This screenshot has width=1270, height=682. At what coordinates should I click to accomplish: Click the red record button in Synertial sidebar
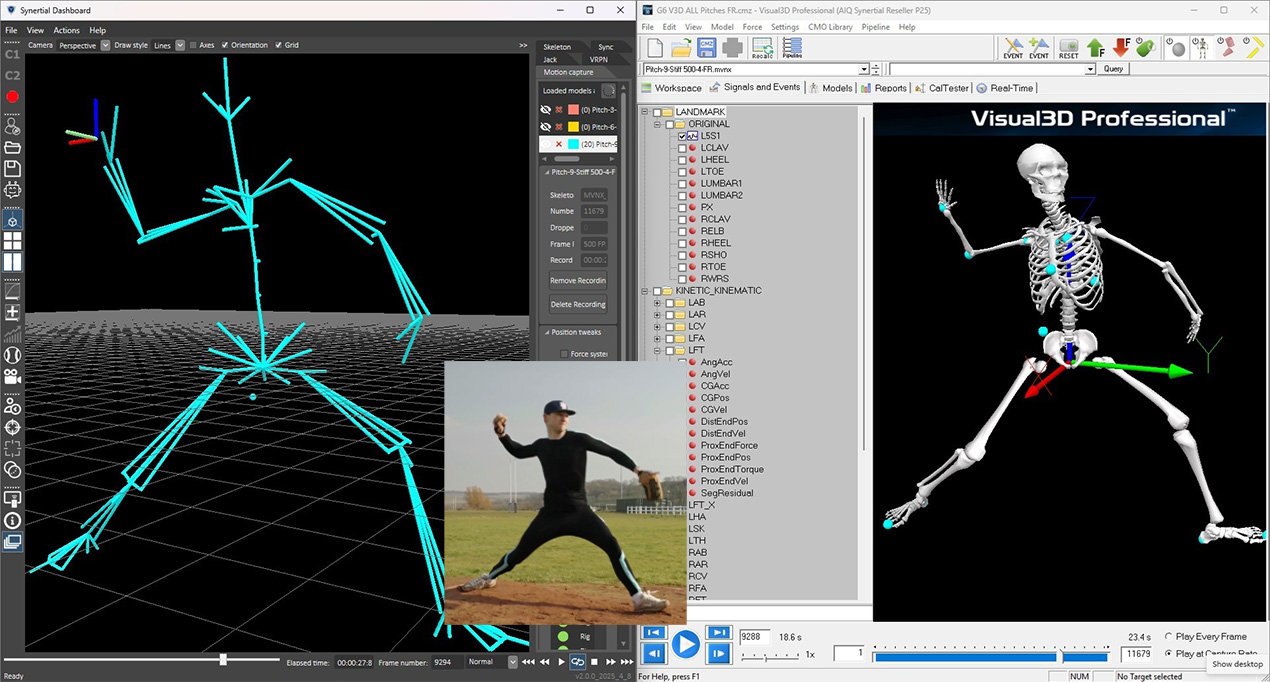pyautogui.click(x=13, y=97)
